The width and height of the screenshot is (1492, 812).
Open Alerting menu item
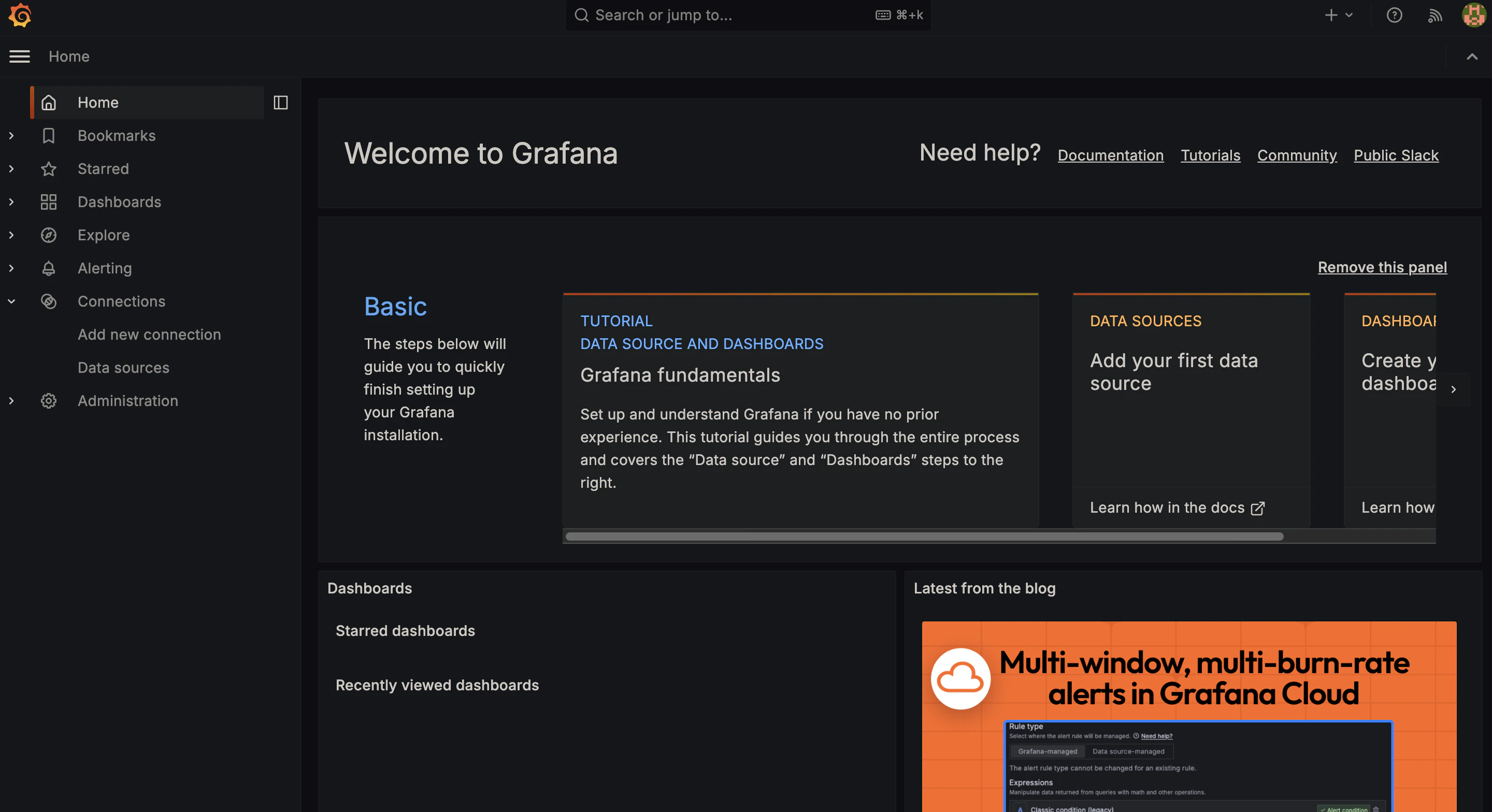point(105,268)
